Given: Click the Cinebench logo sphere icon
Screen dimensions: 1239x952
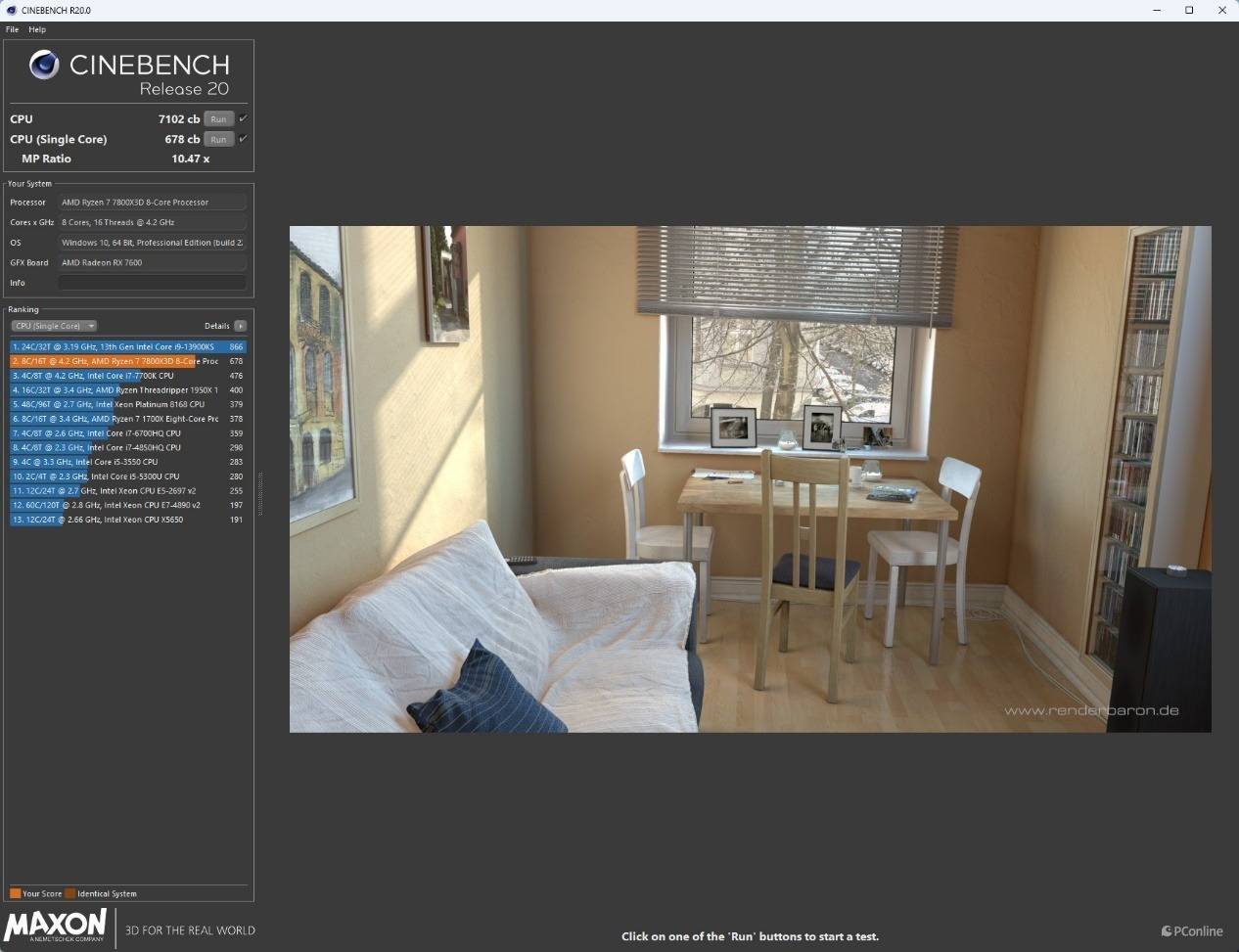Looking at the screenshot, I should pyautogui.click(x=44, y=65).
